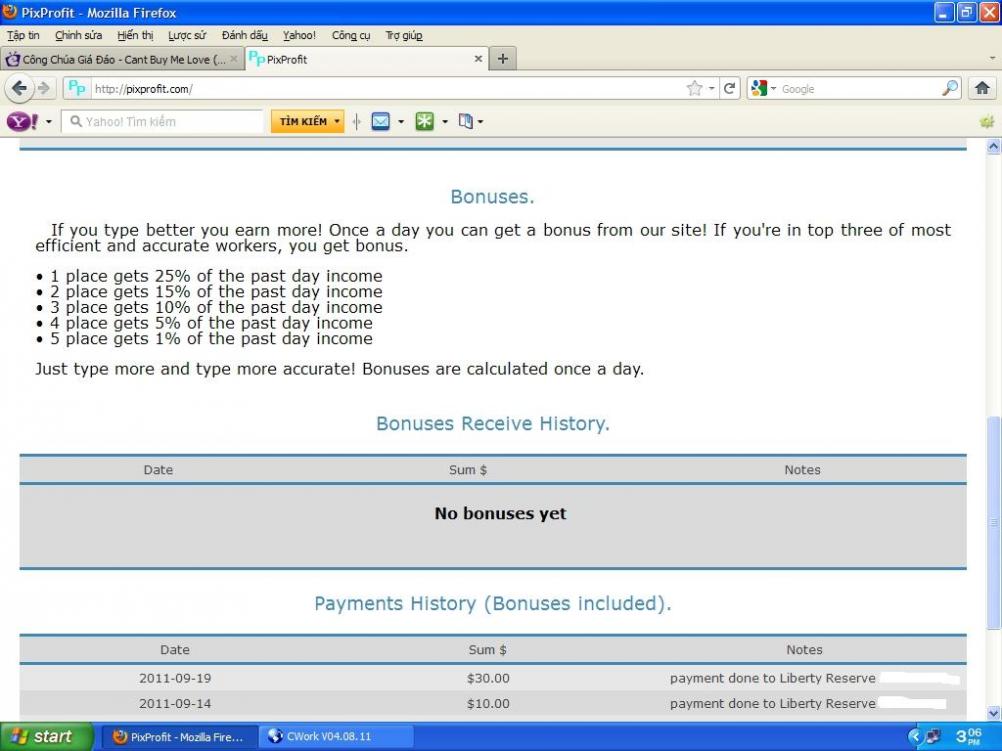The height and width of the screenshot is (751, 1002).
Task: Click the Windows start button
Action: coord(46,736)
